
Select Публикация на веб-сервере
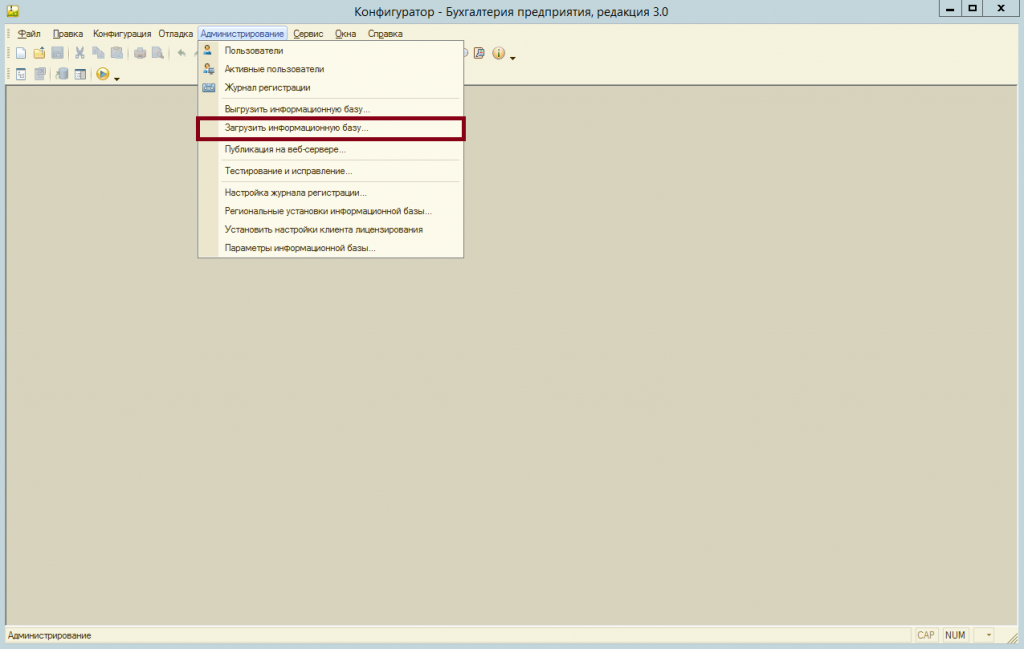[x=331, y=150]
